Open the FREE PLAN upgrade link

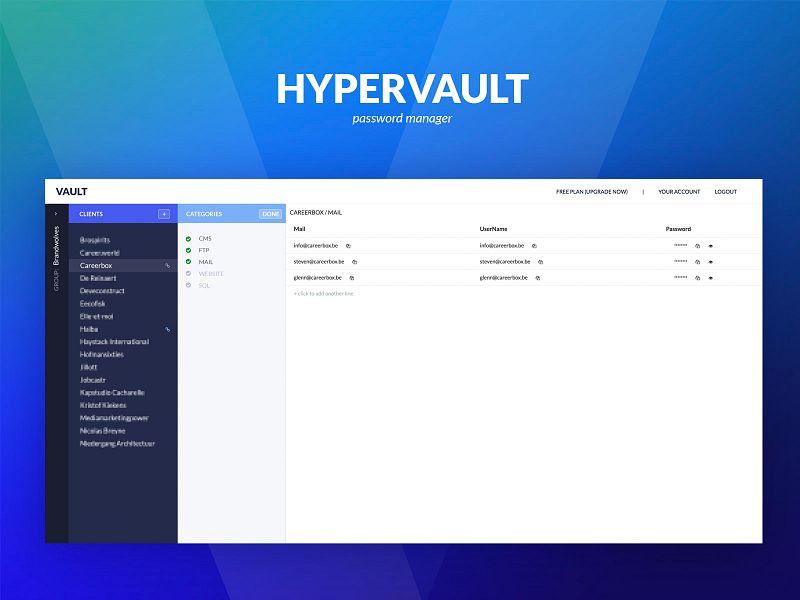click(592, 191)
